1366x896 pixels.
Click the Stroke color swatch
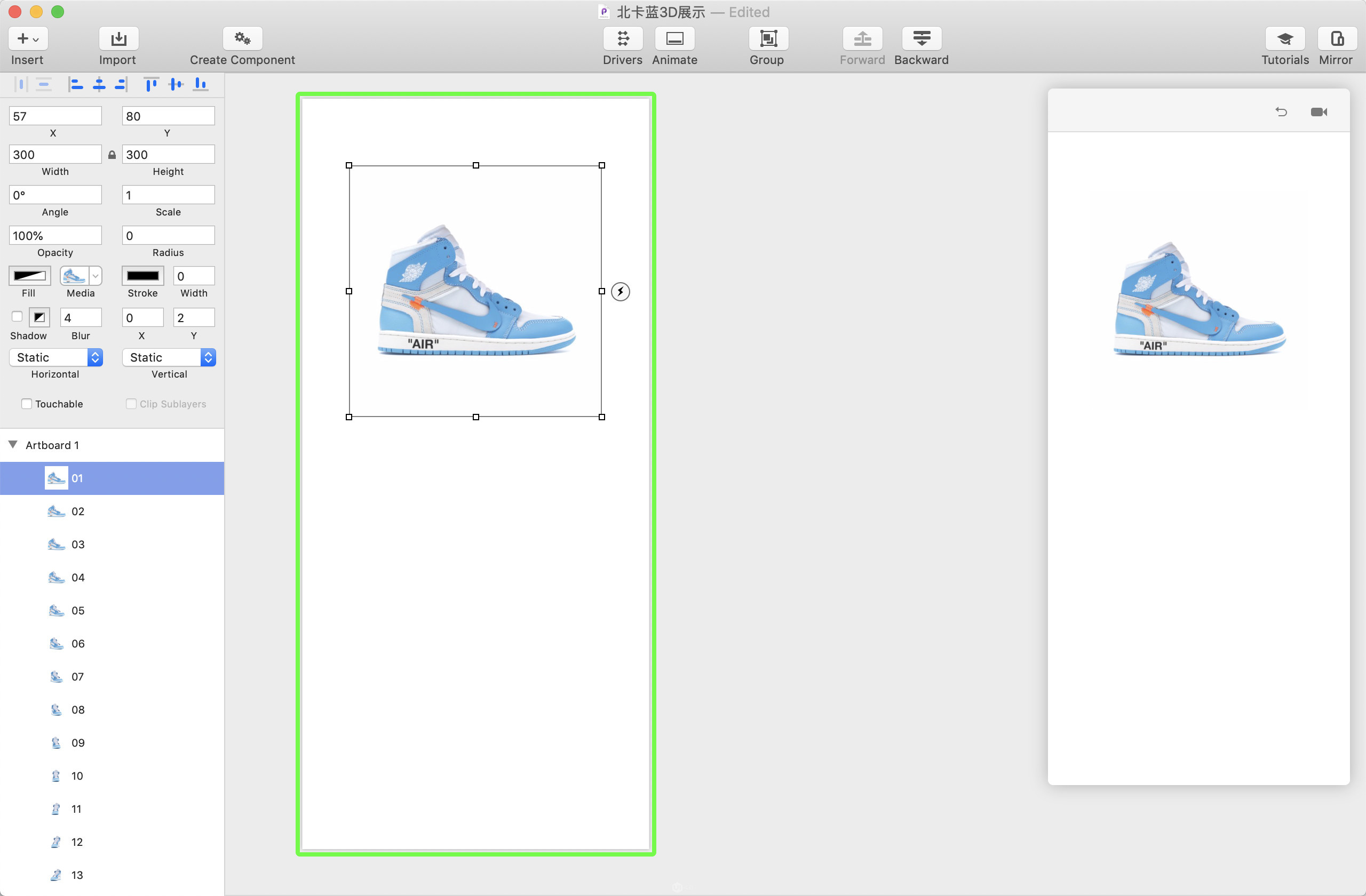(x=143, y=276)
